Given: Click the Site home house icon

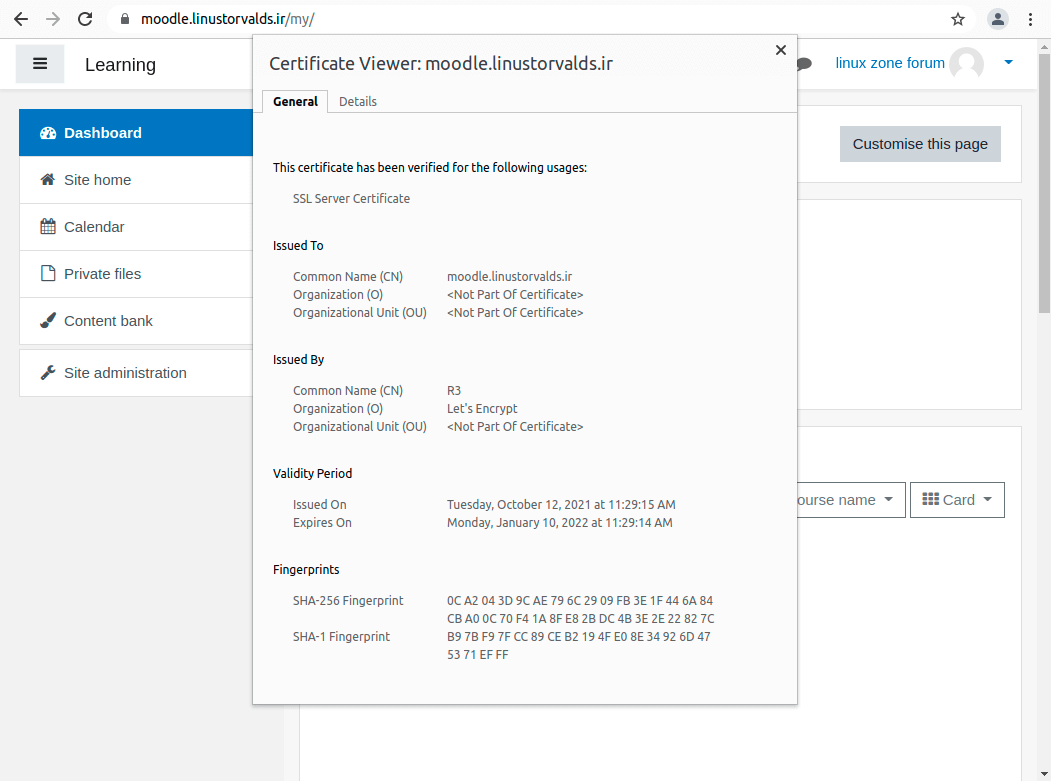Looking at the screenshot, I should (x=48, y=180).
